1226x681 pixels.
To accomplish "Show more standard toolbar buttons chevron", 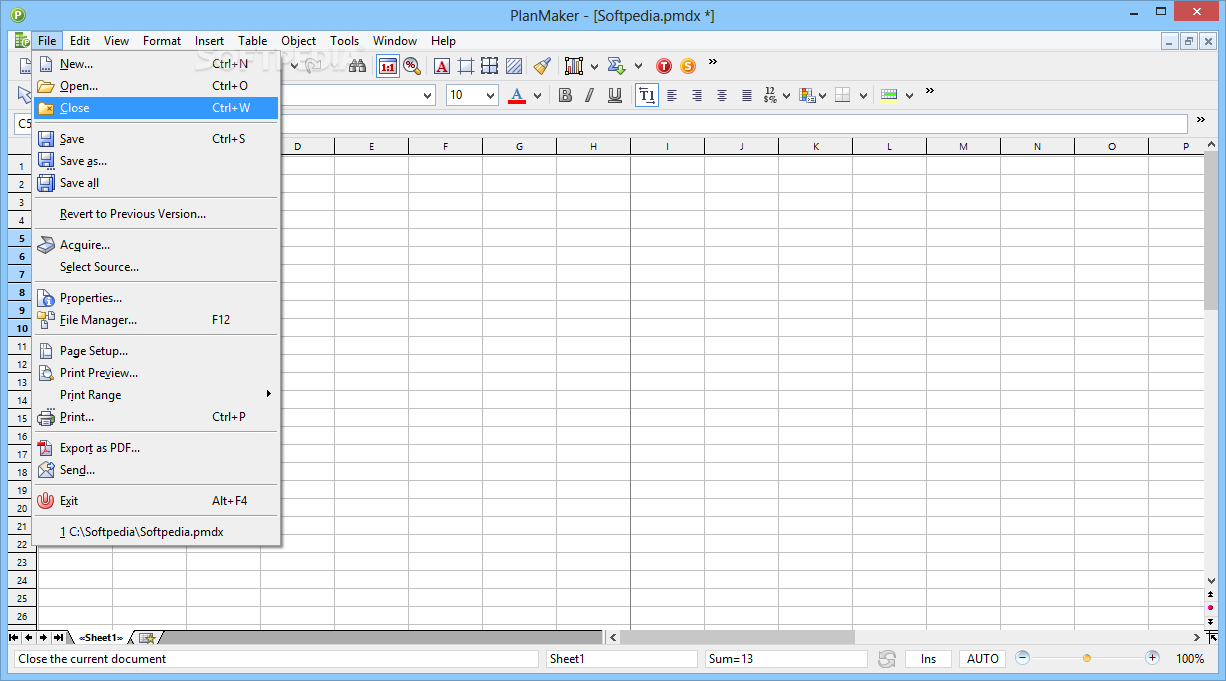I will click(713, 62).
